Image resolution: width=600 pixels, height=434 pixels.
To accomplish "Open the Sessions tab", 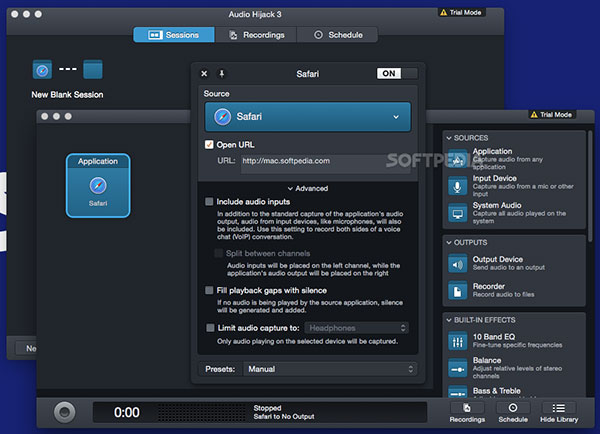I will (x=174, y=35).
